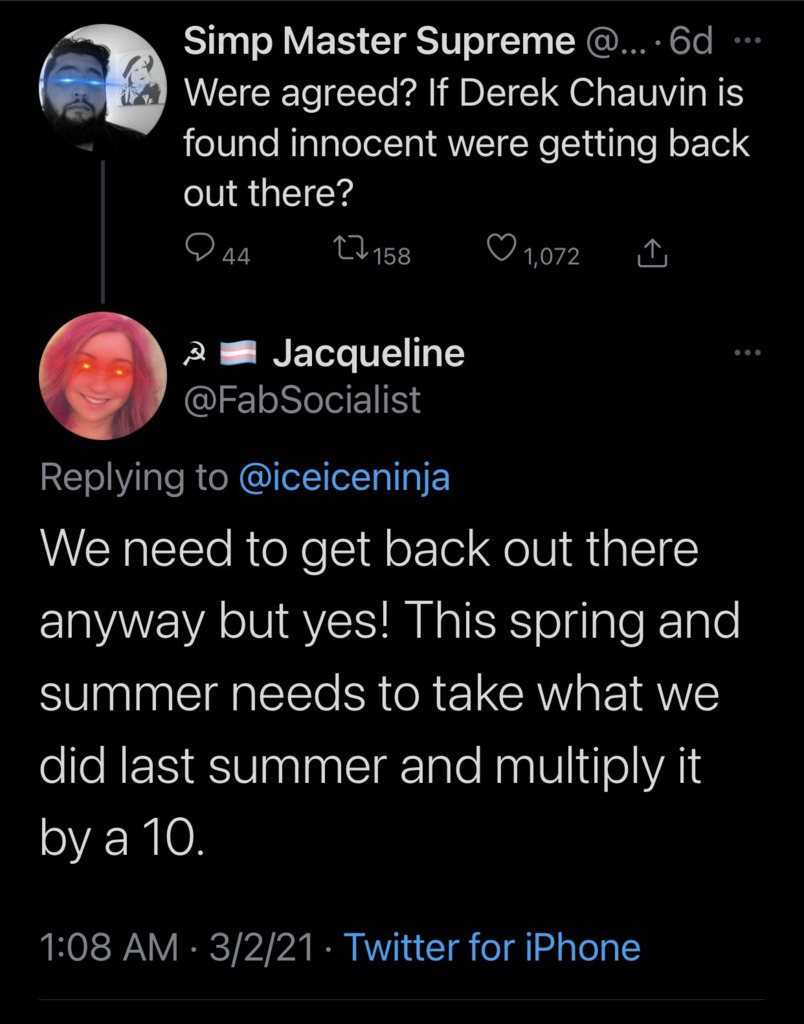Viewport: 804px width, 1024px height.
Task: Open the parent tweet about Derek Chauvin
Action: click(465, 142)
